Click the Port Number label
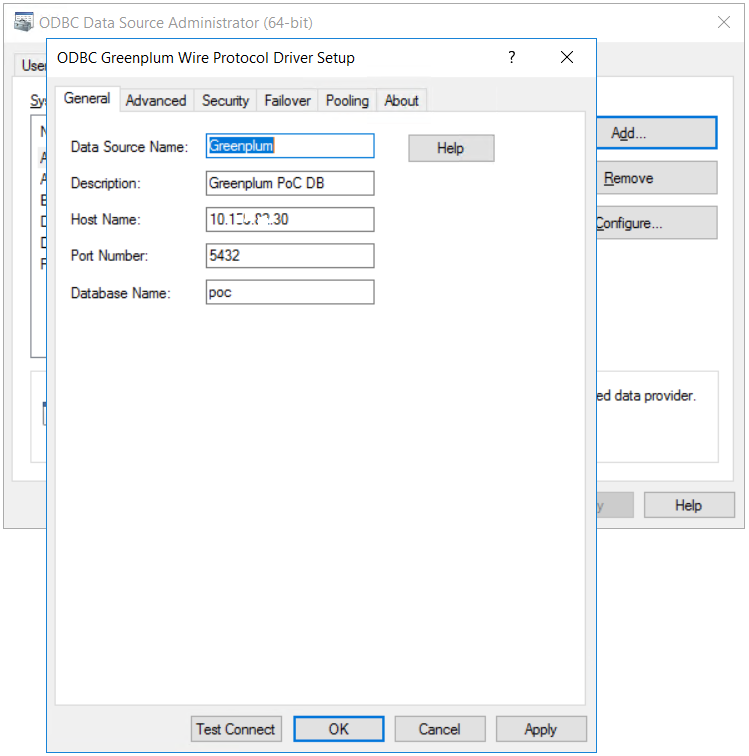 click(109, 256)
